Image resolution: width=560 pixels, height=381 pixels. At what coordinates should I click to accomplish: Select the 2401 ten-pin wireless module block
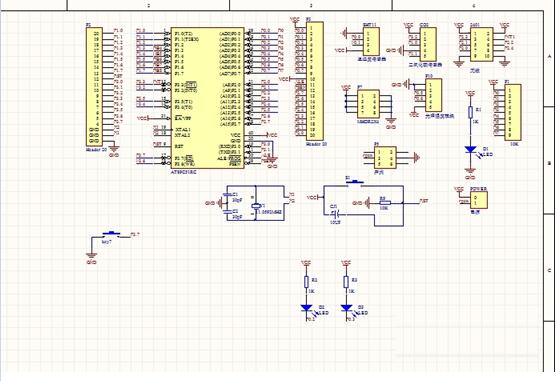[x=481, y=45]
